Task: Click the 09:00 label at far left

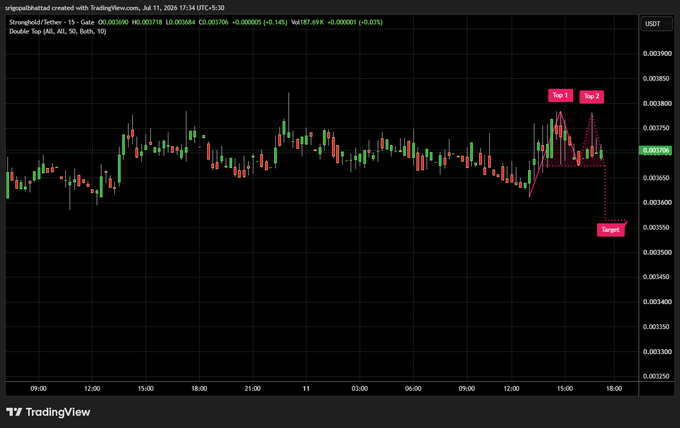Action: click(38, 389)
